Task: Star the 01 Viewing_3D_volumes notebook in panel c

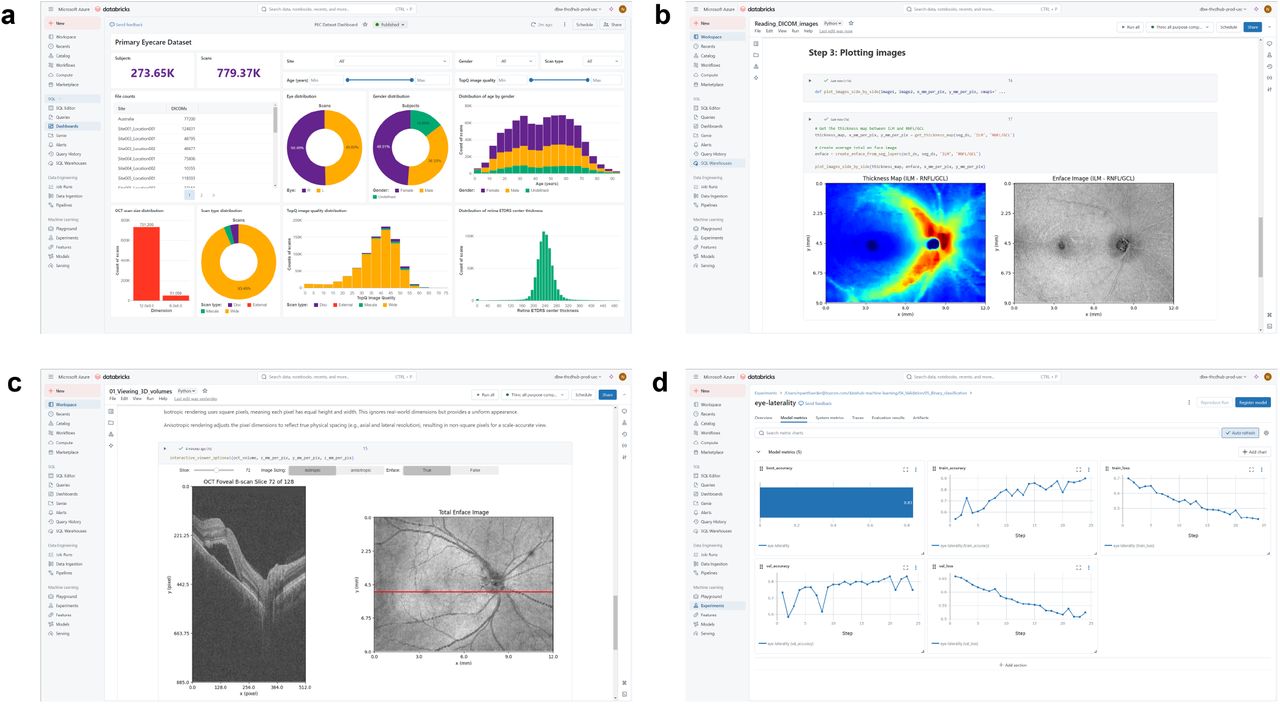Action: click(204, 391)
